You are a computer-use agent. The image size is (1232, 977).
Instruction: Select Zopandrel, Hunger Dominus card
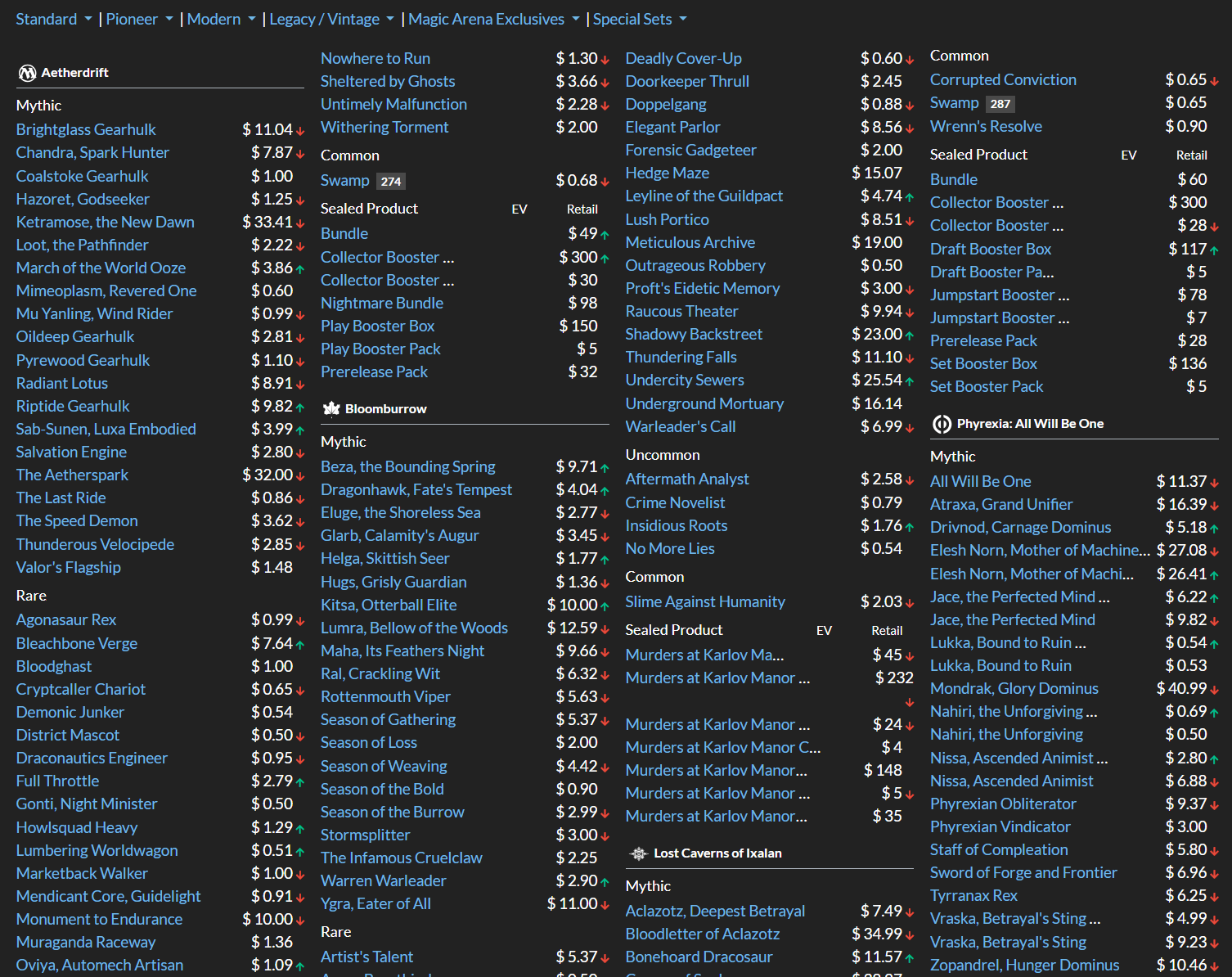tap(1024, 965)
